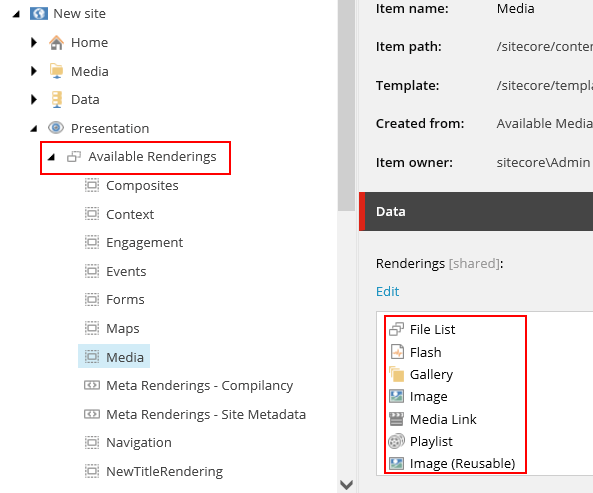This screenshot has height=493, width=593.
Task: Click the New site globe icon
Action: point(39,14)
